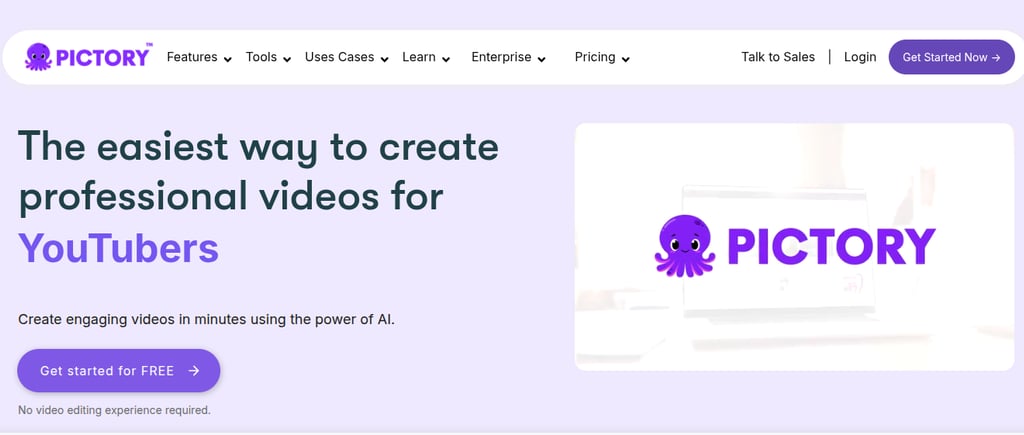Click 'Create engaging videos in minutes' tagline
Image resolution: width=1024 pixels, height=435 pixels.
coord(206,320)
